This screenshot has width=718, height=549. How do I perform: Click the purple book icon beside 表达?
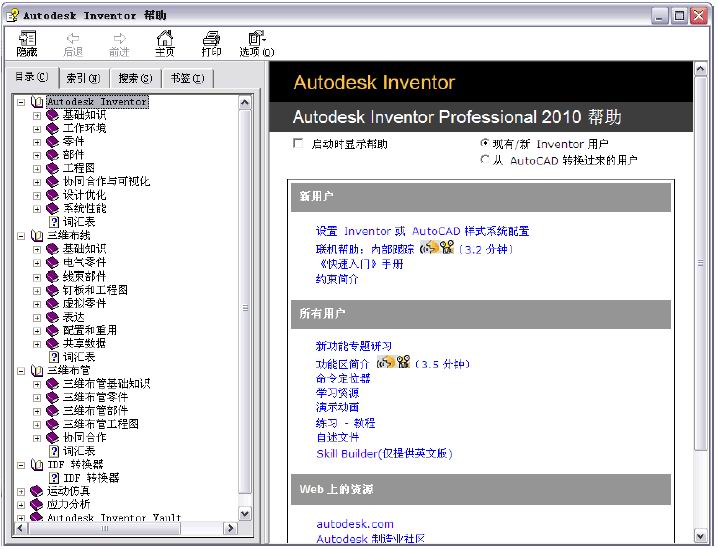click(53, 317)
